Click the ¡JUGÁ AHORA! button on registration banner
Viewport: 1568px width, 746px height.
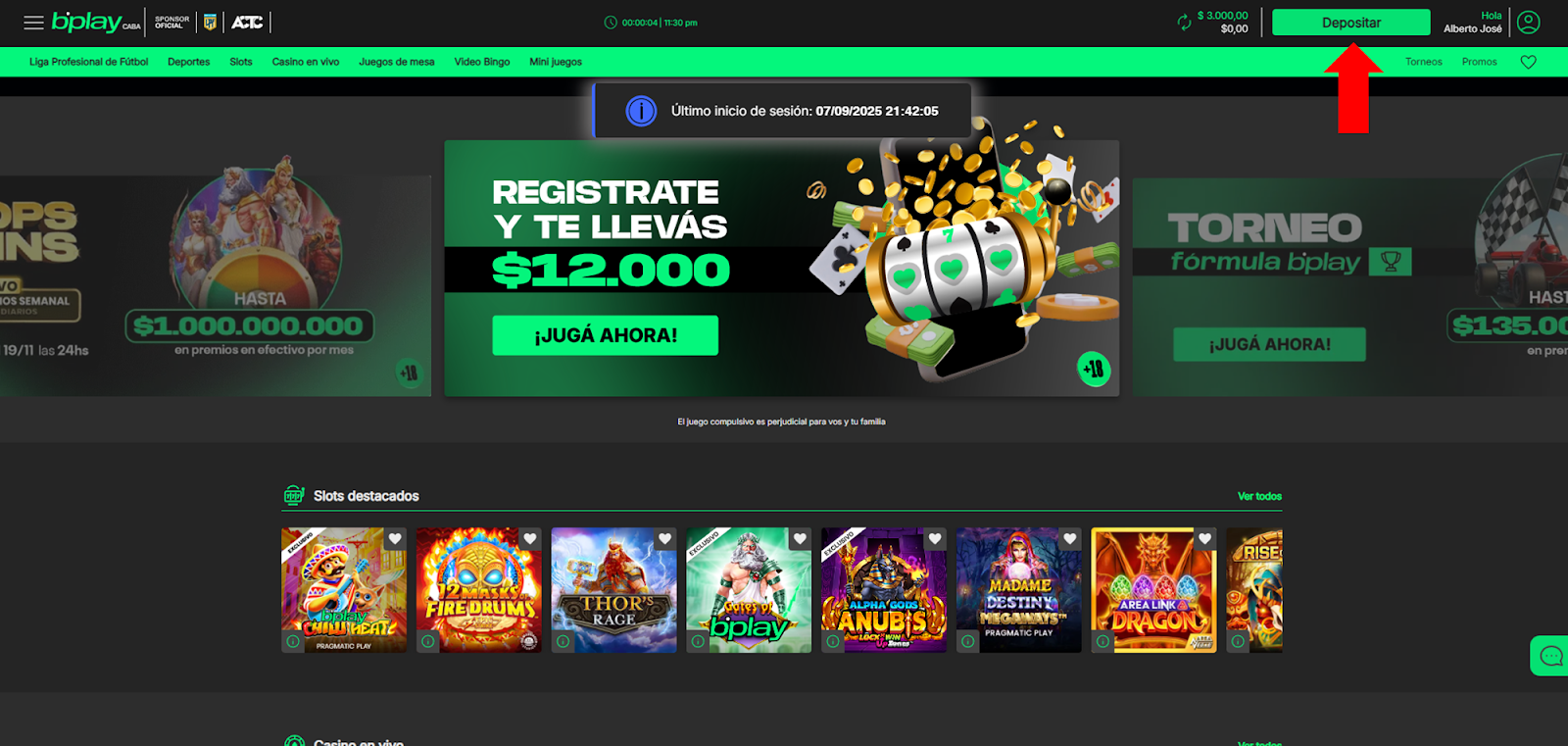tap(605, 335)
